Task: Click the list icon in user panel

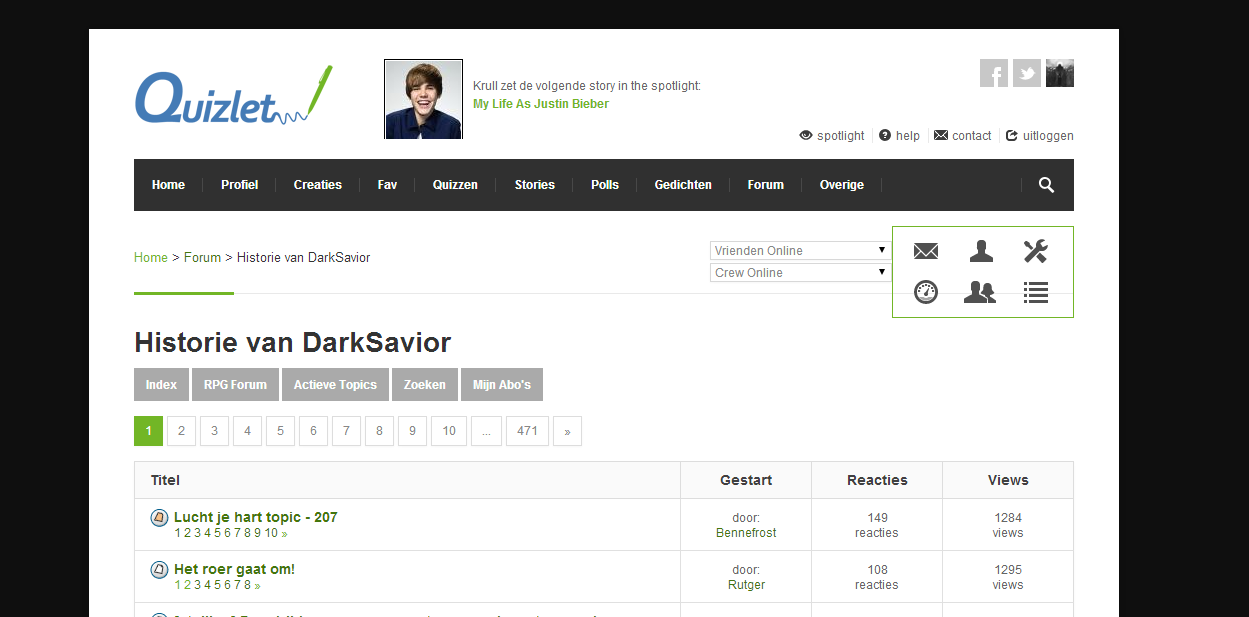Action: 1036,292
